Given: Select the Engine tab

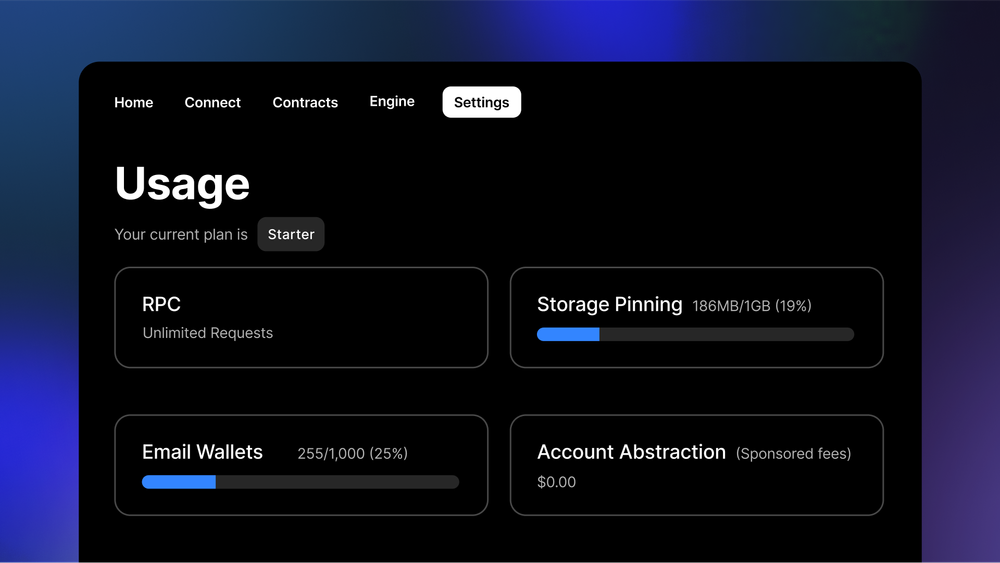Looking at the screenshot, I should 392,102.
